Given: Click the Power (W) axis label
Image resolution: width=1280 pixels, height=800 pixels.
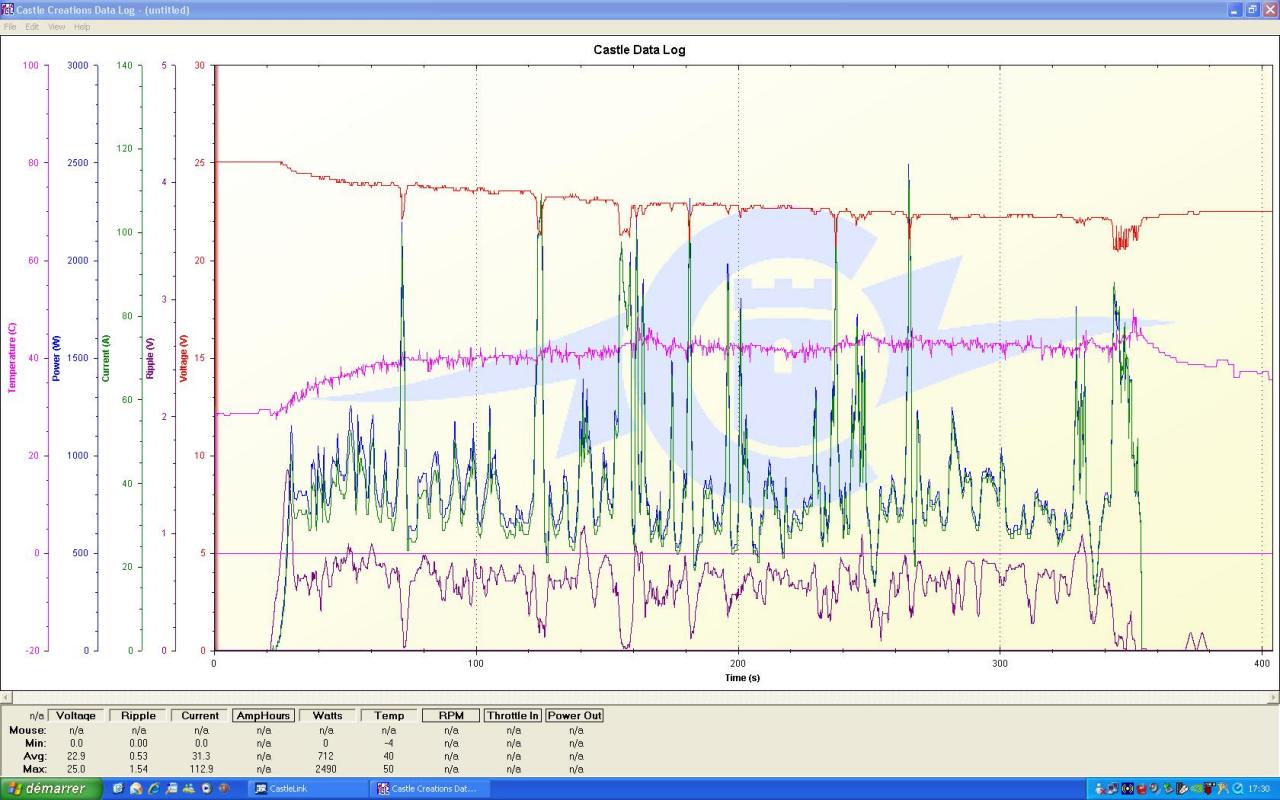Looking at the screenshot, I should 57,358.
